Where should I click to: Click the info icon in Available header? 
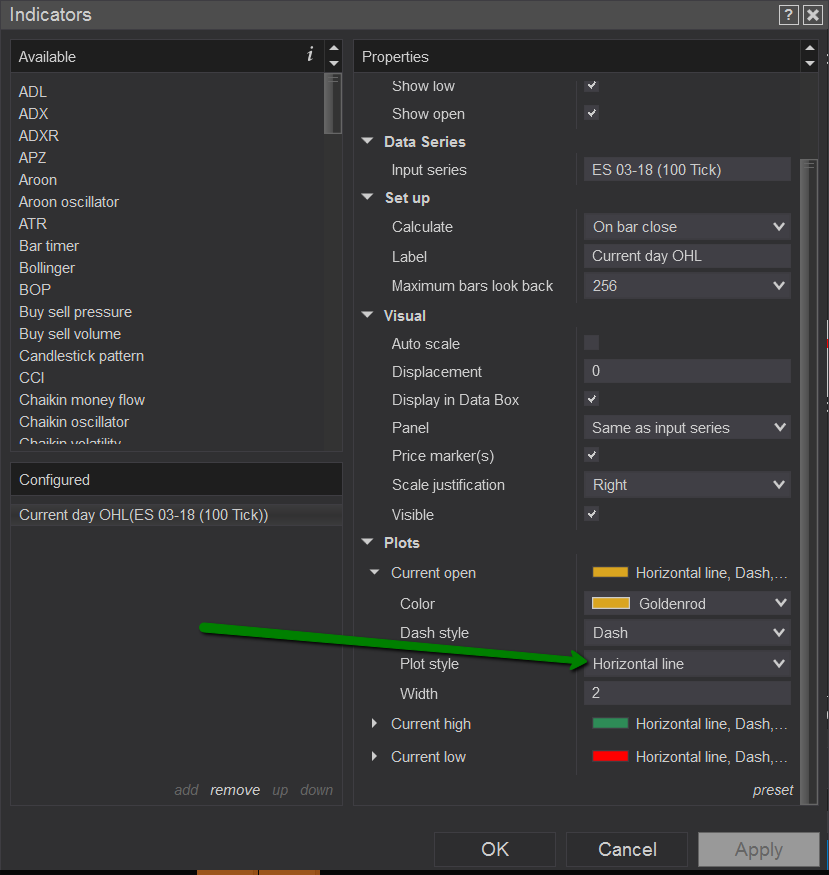[310, 54]
